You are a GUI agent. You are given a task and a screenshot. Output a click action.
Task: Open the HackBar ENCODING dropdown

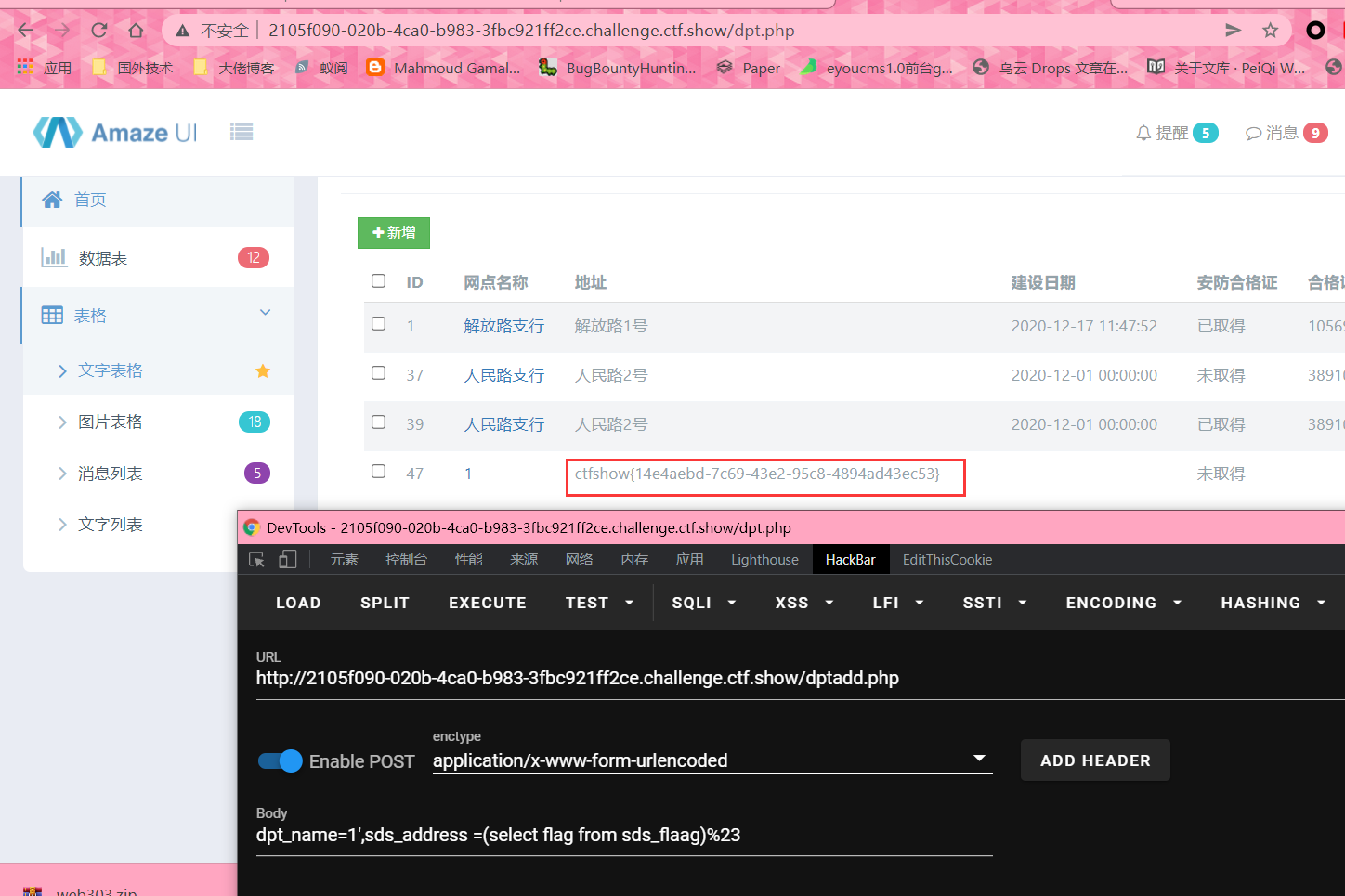coord(1124,603)
